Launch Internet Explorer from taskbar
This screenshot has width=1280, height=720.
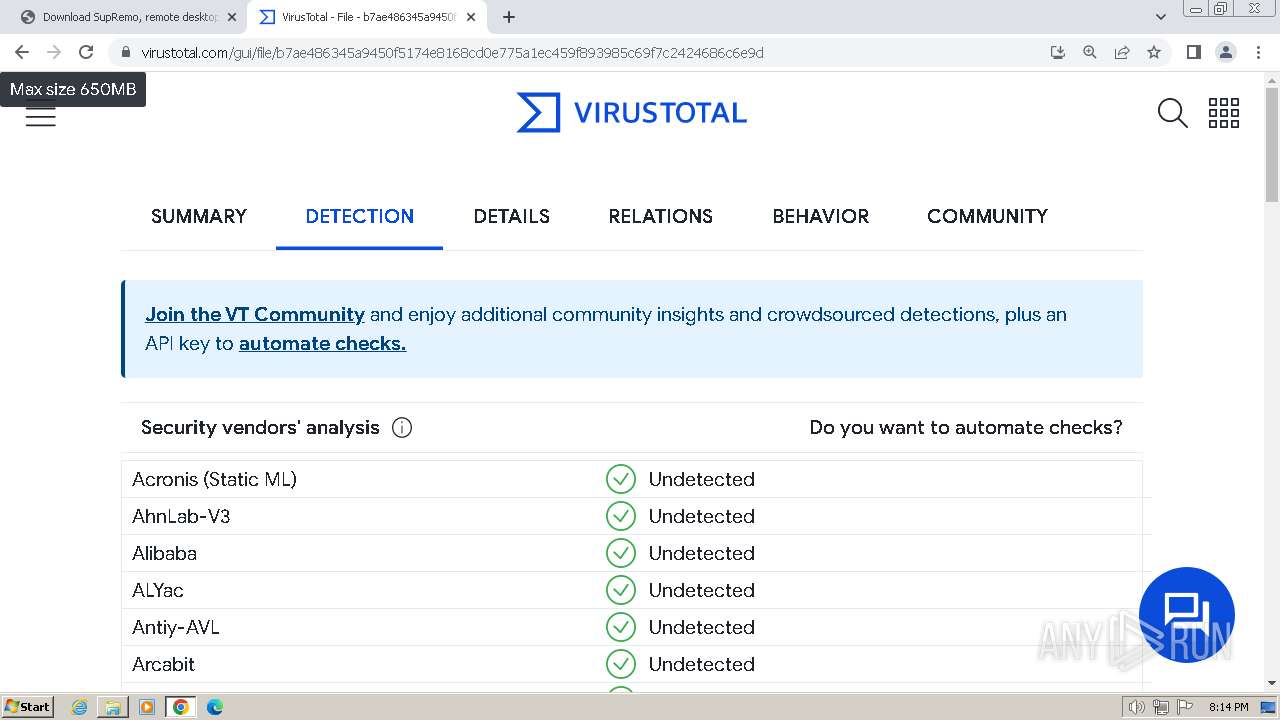(80, 707)
